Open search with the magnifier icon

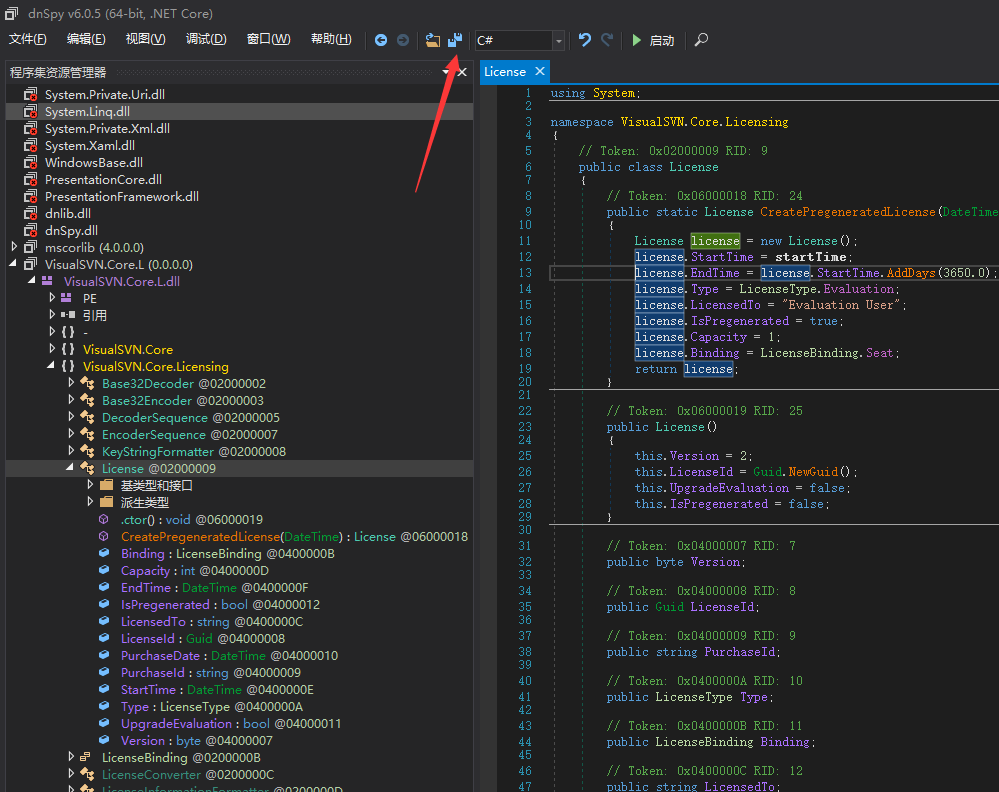[701, 40]
